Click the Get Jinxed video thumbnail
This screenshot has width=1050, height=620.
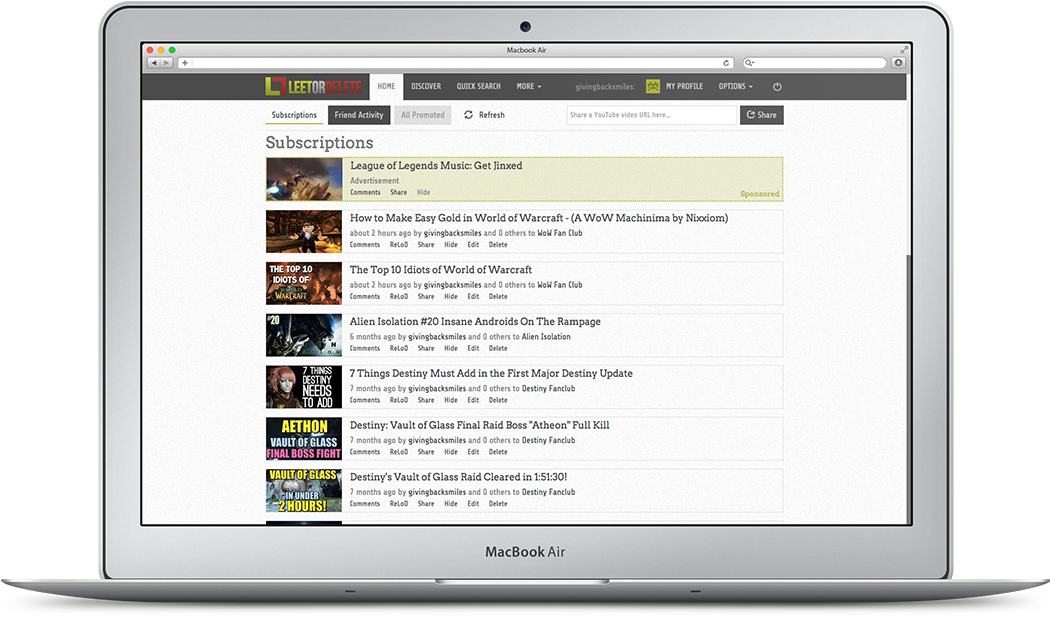304,179
